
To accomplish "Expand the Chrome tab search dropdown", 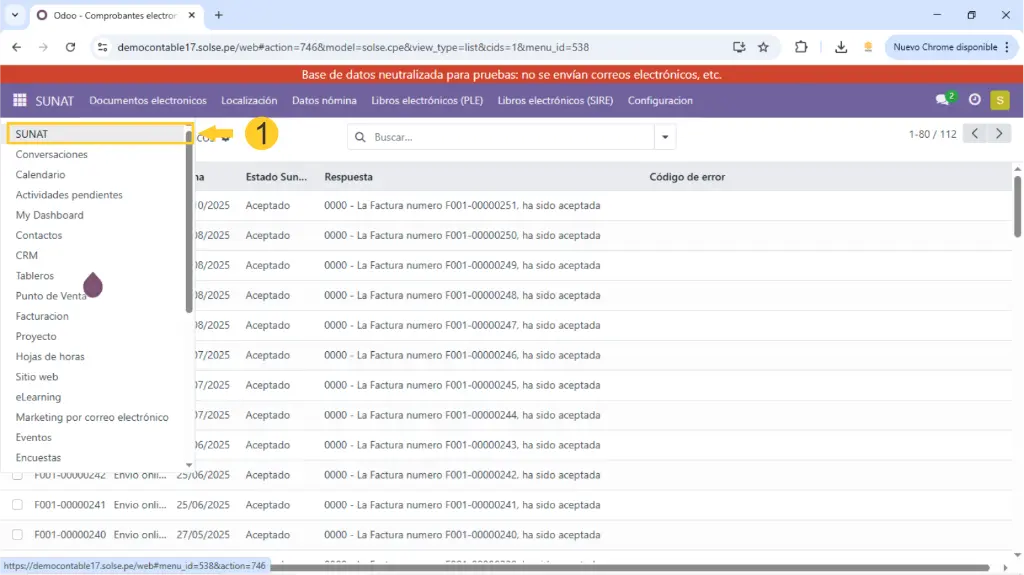I will (x=14, y=15).
